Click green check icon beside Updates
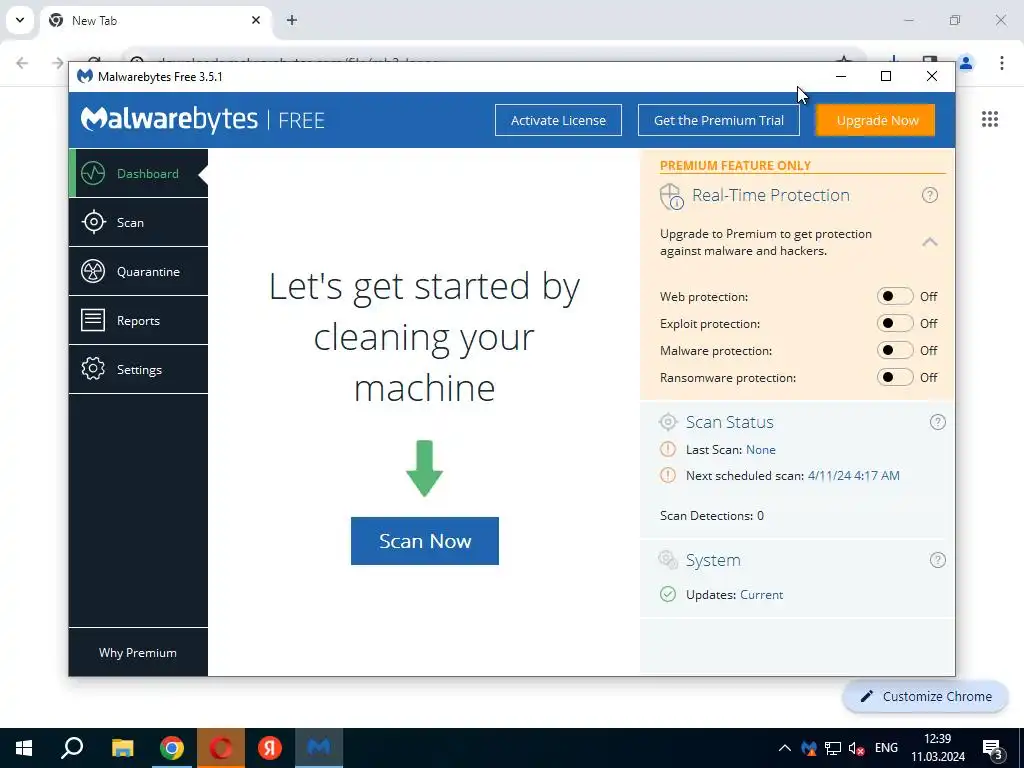The height and width of the screenshot is (768, 1024). click(x=667, y=594)
